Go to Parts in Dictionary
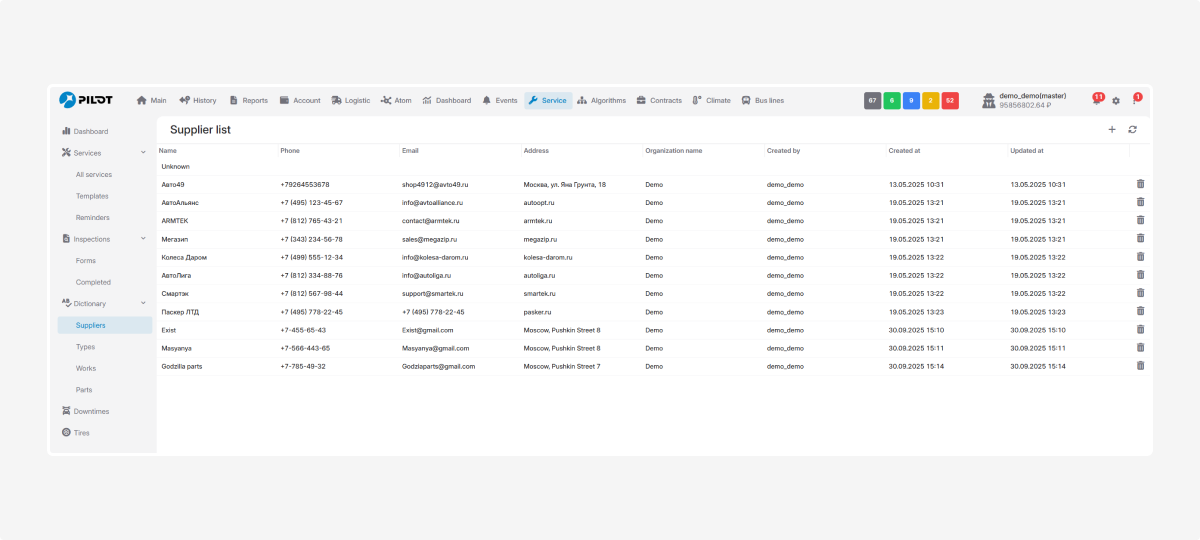This screenshot has width=1200, height=540. coord(84,390)
